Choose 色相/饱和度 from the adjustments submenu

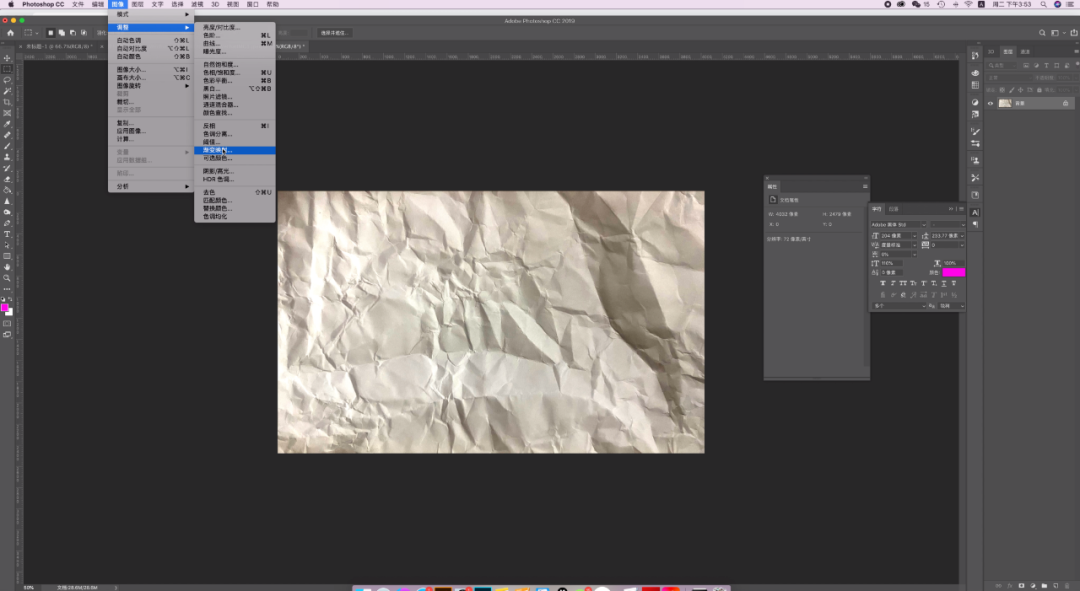coord(221,72)
